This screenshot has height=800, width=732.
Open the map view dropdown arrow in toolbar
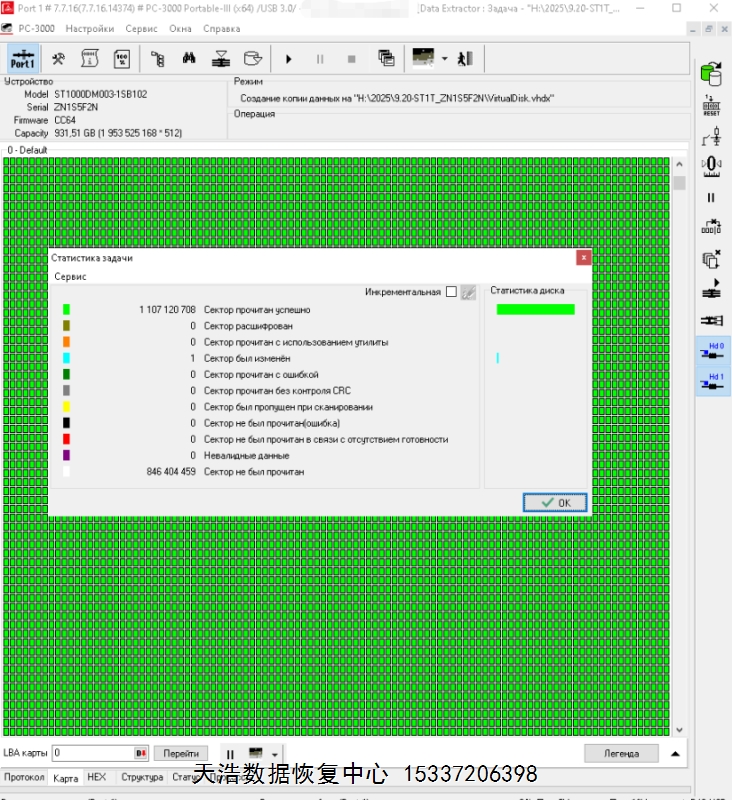tap(443, 58)
